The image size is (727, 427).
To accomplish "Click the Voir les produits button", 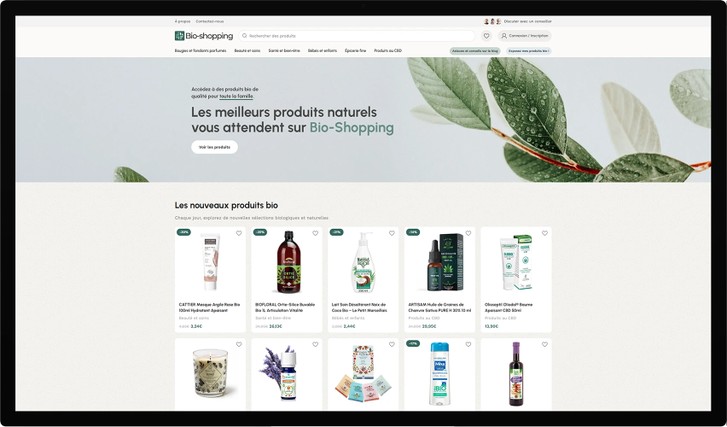I will [x=215, y=147].
